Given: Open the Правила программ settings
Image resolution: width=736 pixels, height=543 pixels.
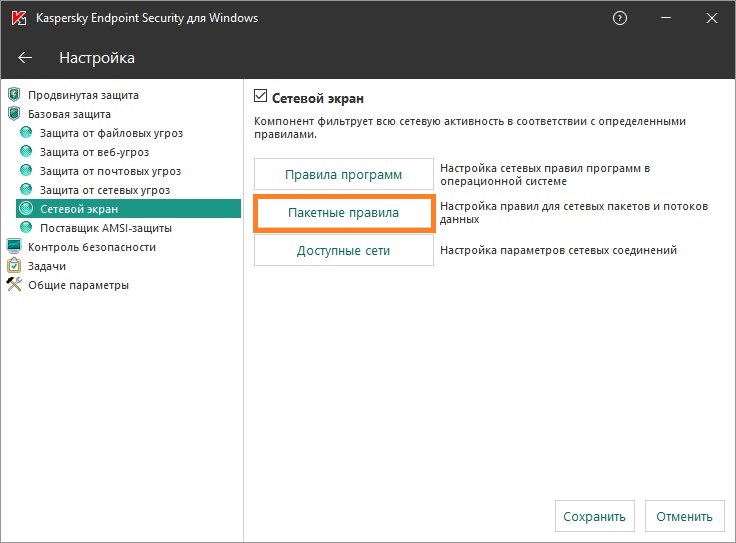Looking at the screenshot, I should (343, 174).
